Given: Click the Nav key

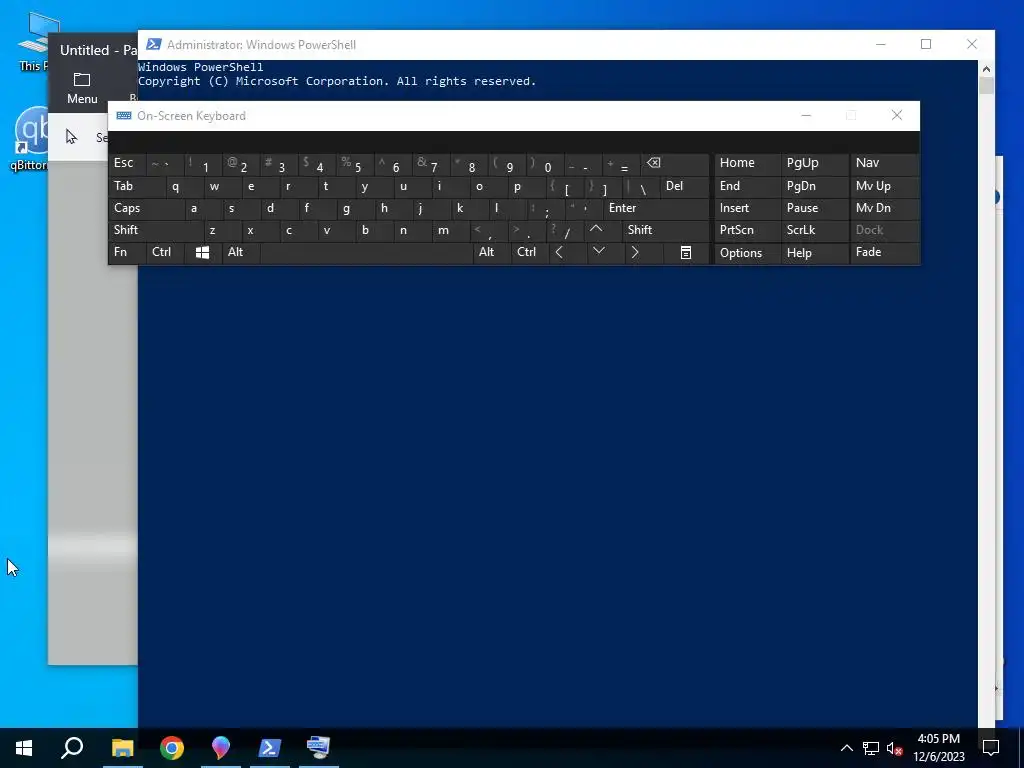Looking at the screenshot, I should coord(884,163).
